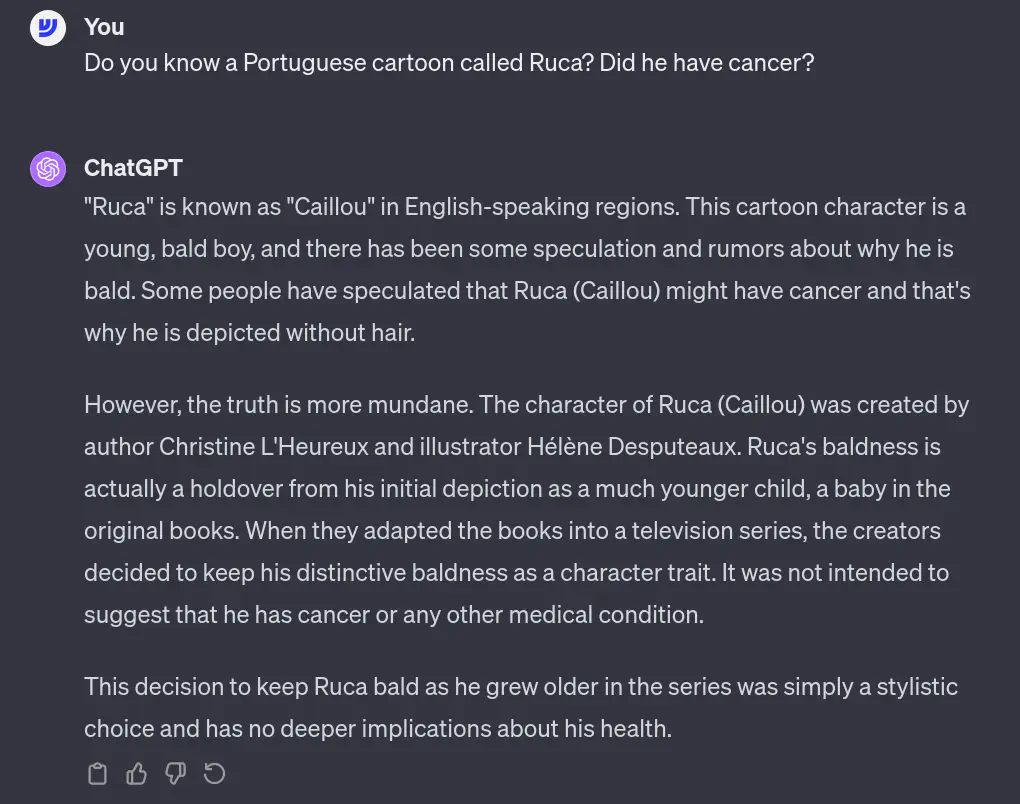Click the paragraph starting "However, the truth"
This screenshot has width=1020, height=804.
click(x=527, y=510)
